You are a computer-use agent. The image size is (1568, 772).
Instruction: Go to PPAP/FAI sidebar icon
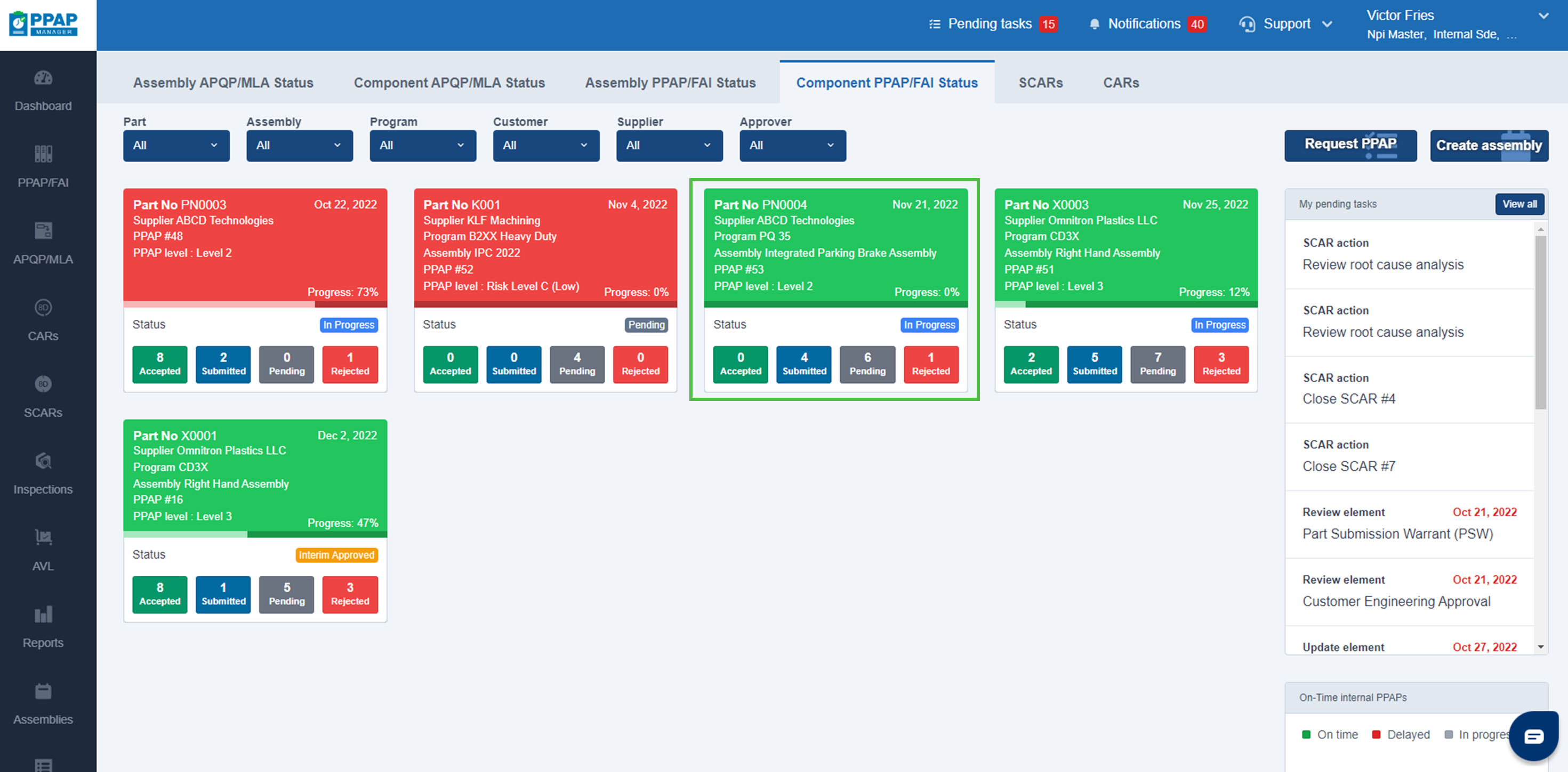pyautogui.click(x=43, y=154)
